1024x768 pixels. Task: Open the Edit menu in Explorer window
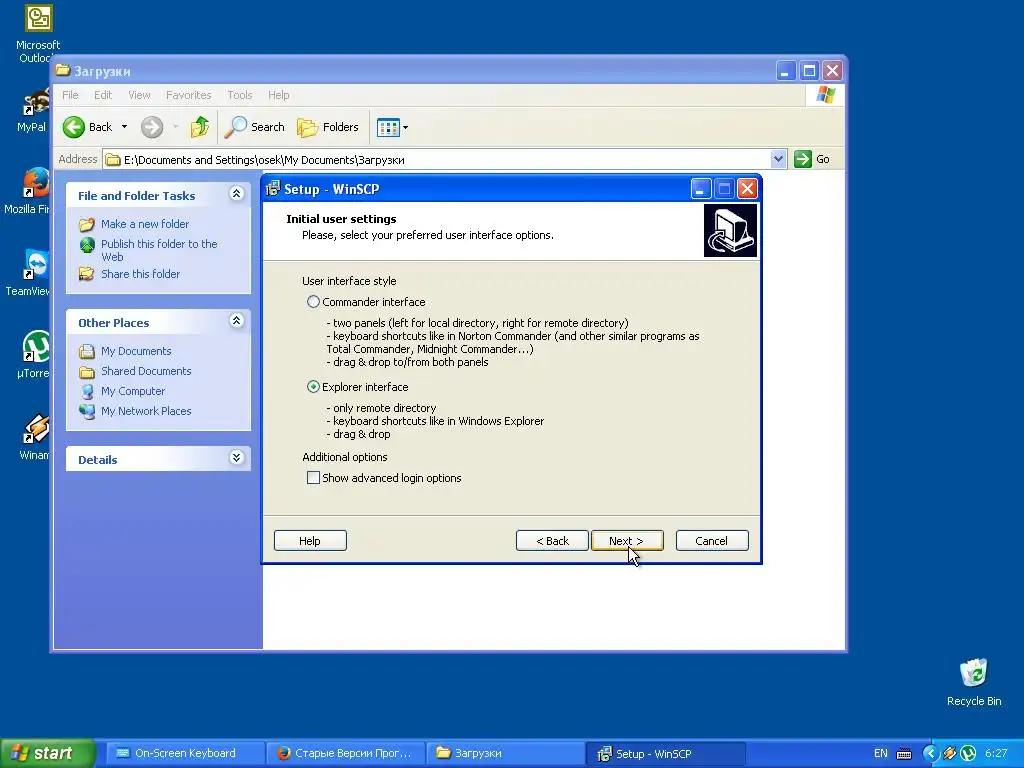pyautogui.click(x=103, y=95)
